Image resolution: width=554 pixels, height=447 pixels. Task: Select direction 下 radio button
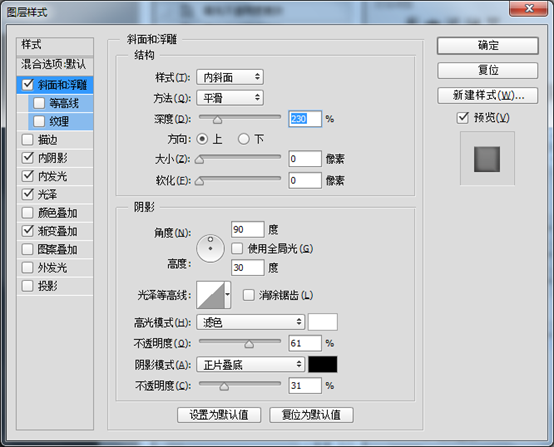tap(243, 139)
